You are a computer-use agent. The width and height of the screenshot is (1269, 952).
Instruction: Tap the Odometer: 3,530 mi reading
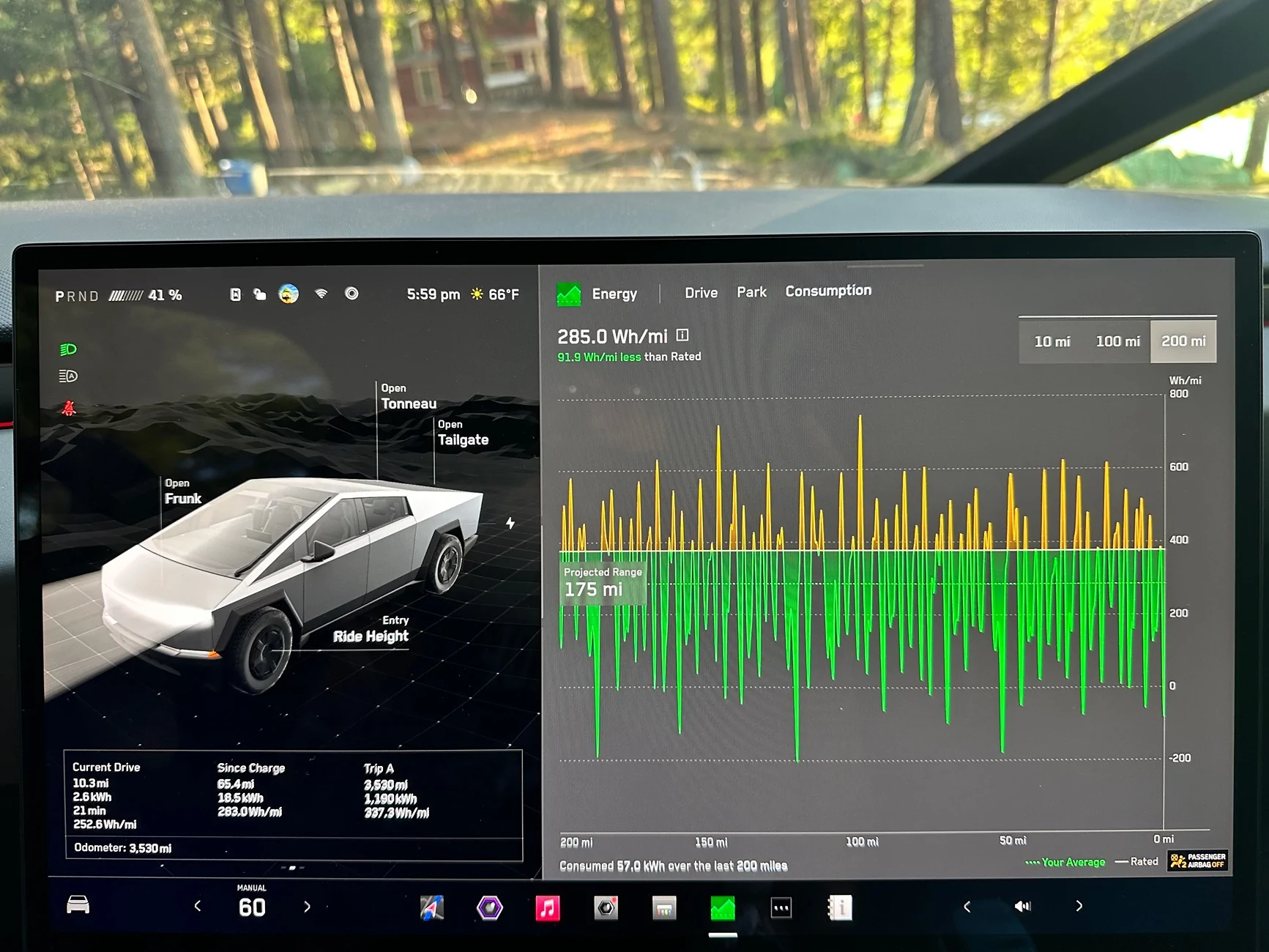pyautogui.click(x=123, y=848)
